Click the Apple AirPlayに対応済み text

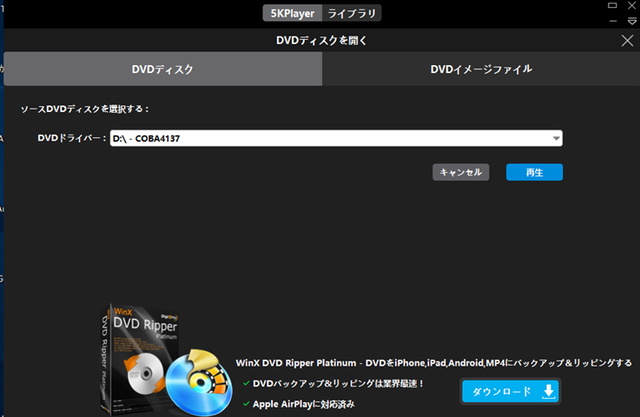tap(304, 404)
